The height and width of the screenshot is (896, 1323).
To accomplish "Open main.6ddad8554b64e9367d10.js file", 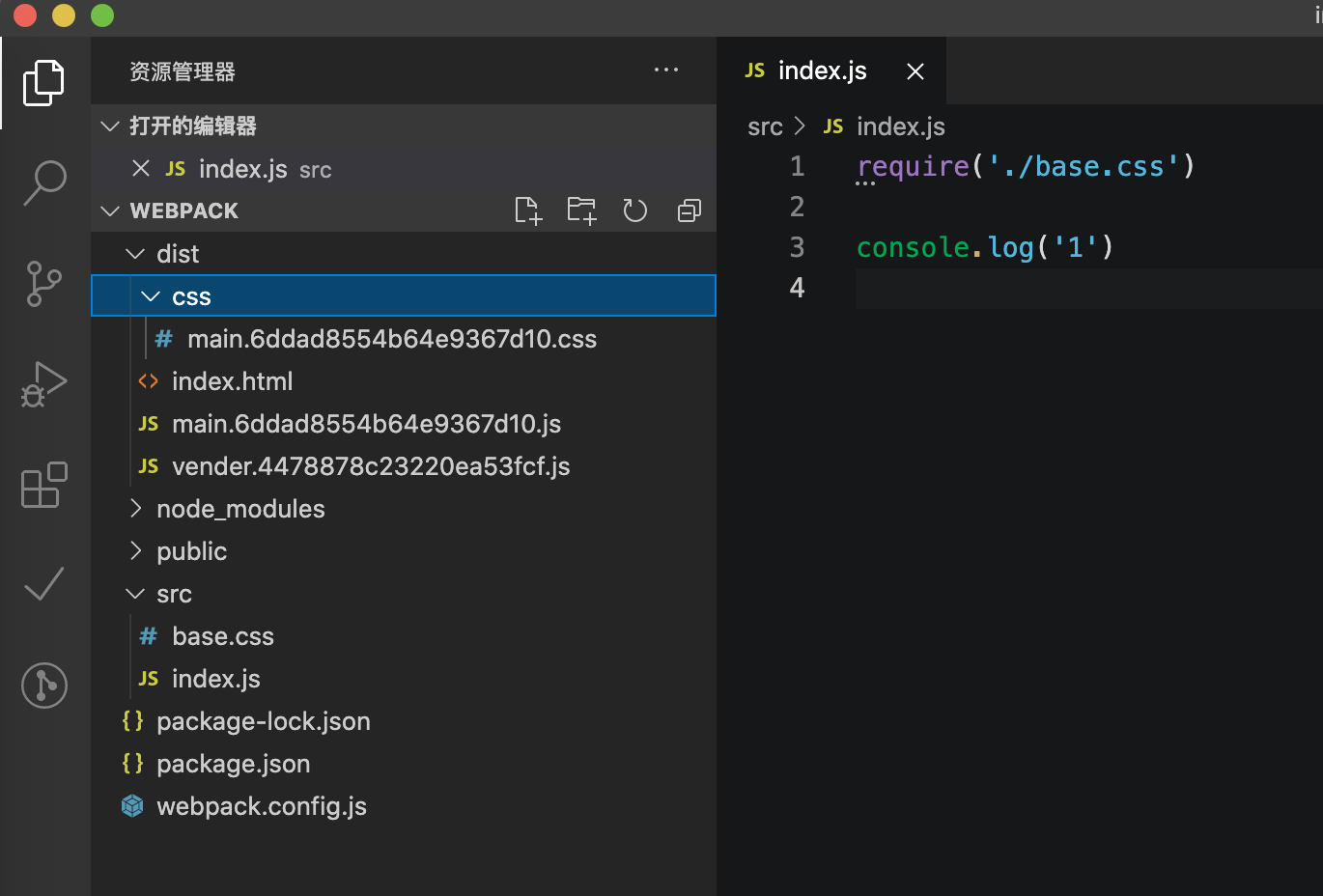I will coord(404,424).
